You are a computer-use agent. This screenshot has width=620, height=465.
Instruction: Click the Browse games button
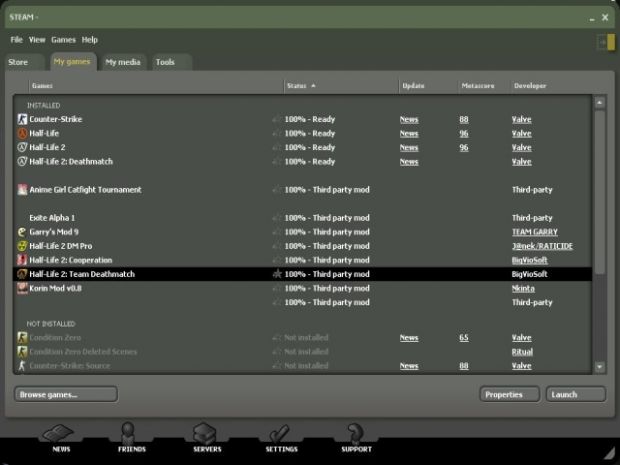pyautogui.click(x=66, y=394)
